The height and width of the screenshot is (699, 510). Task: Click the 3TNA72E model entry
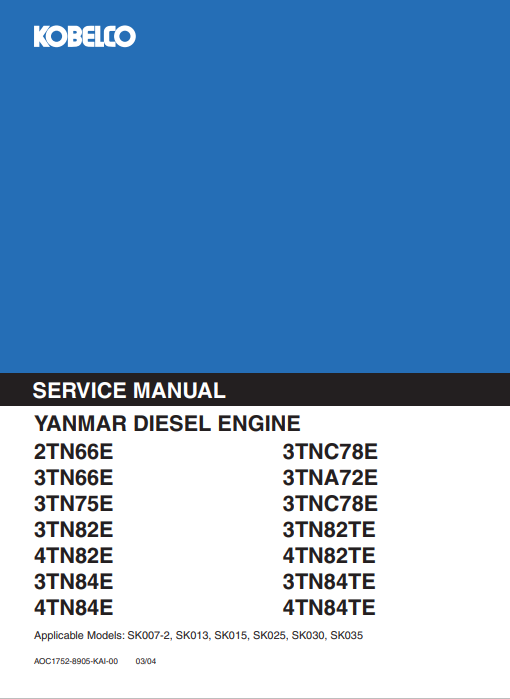[x=330, y=478]
